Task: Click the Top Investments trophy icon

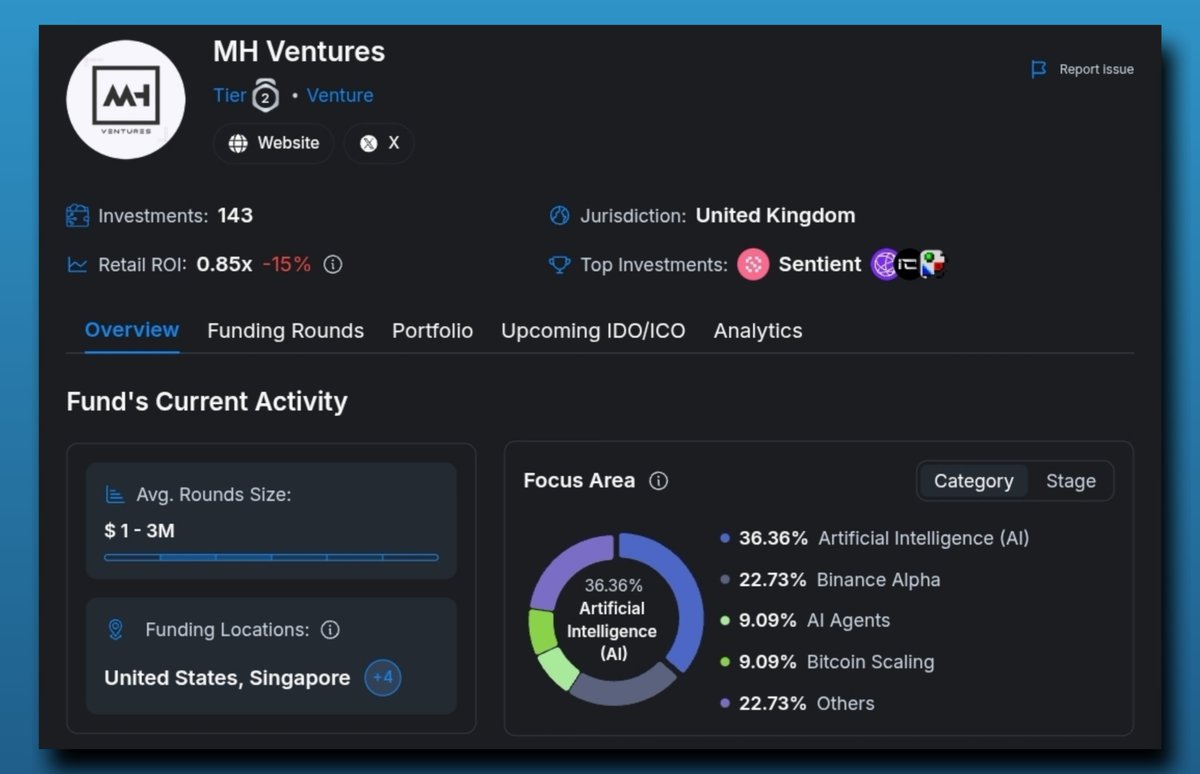Action: [560, 265]
